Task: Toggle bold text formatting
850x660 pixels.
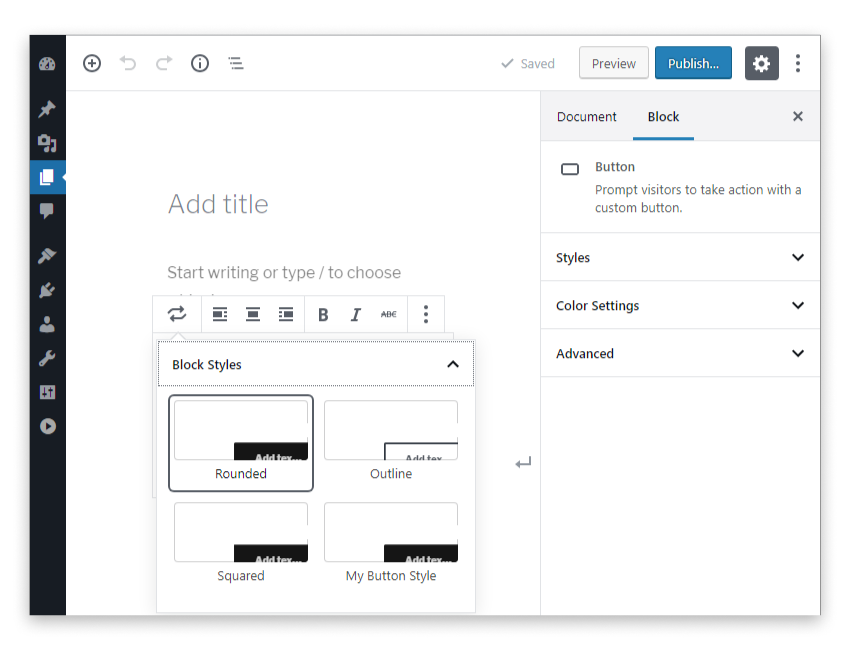Action: (x=323, y=314)
